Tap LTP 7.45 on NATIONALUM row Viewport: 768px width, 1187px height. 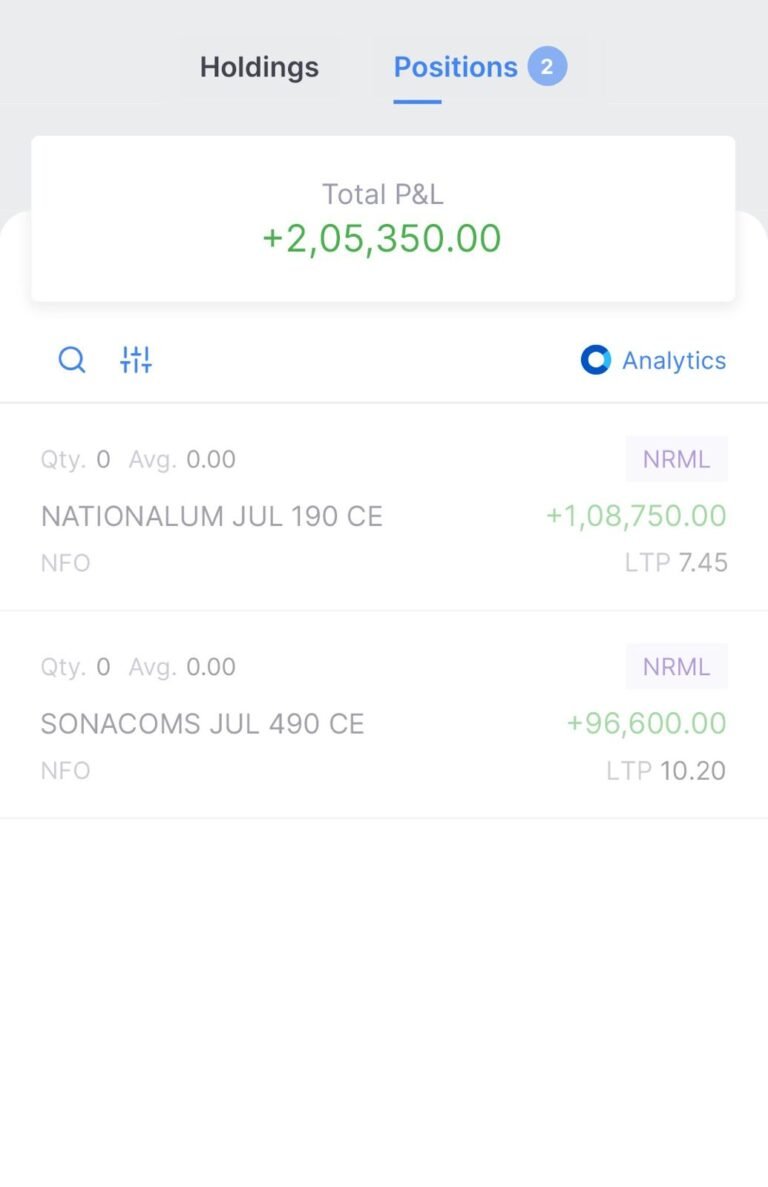point(676,562)
